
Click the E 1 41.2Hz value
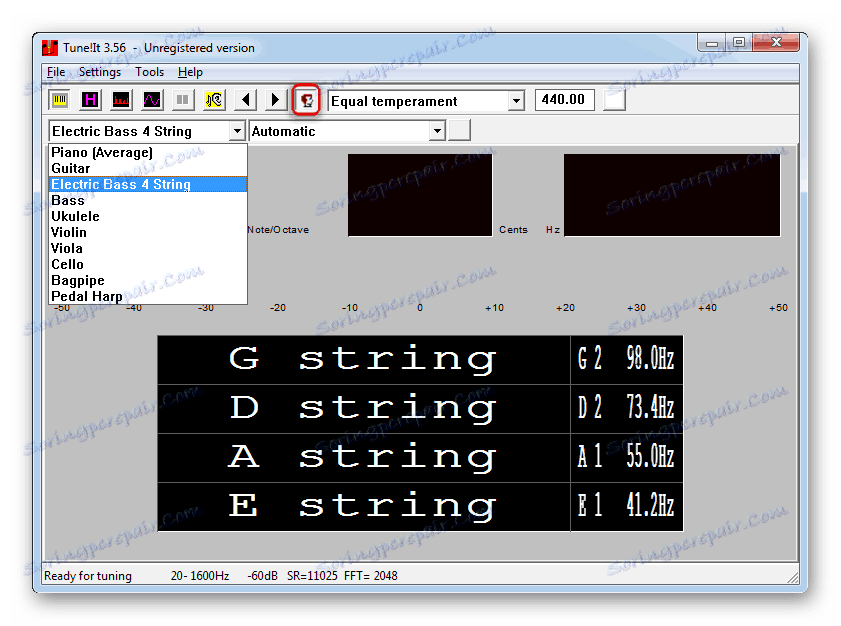626,507
